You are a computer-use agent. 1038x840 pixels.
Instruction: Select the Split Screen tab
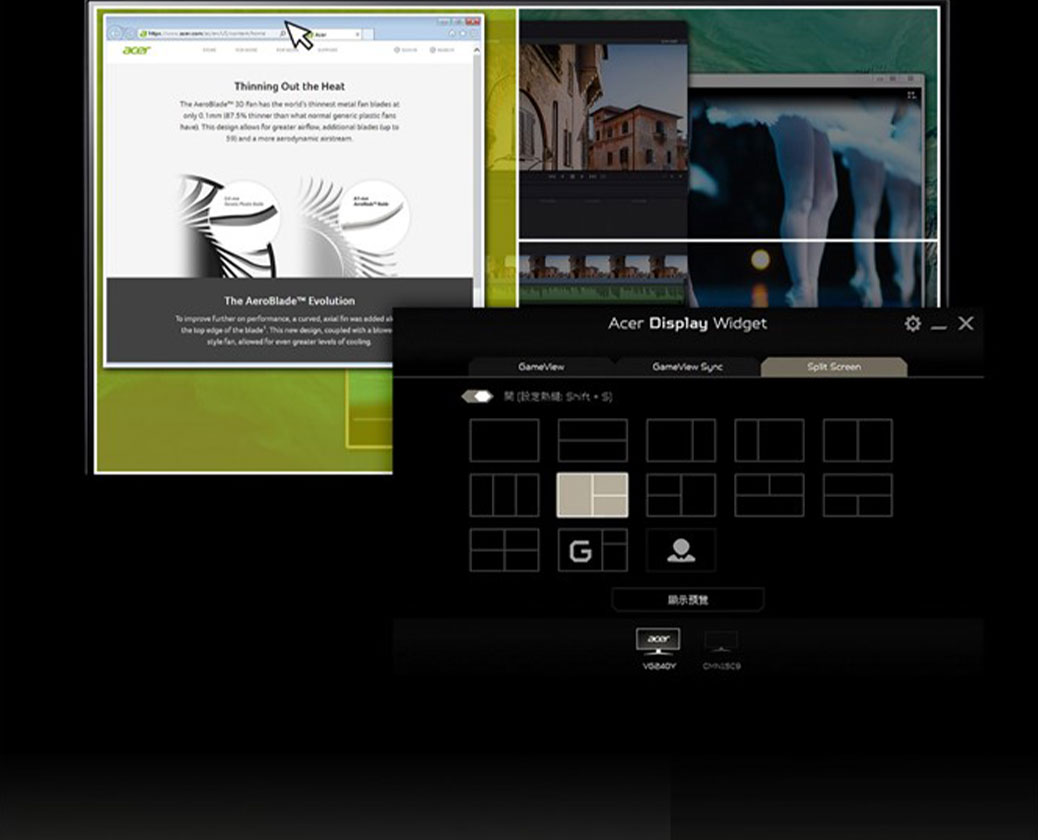[x=833, y=367]
